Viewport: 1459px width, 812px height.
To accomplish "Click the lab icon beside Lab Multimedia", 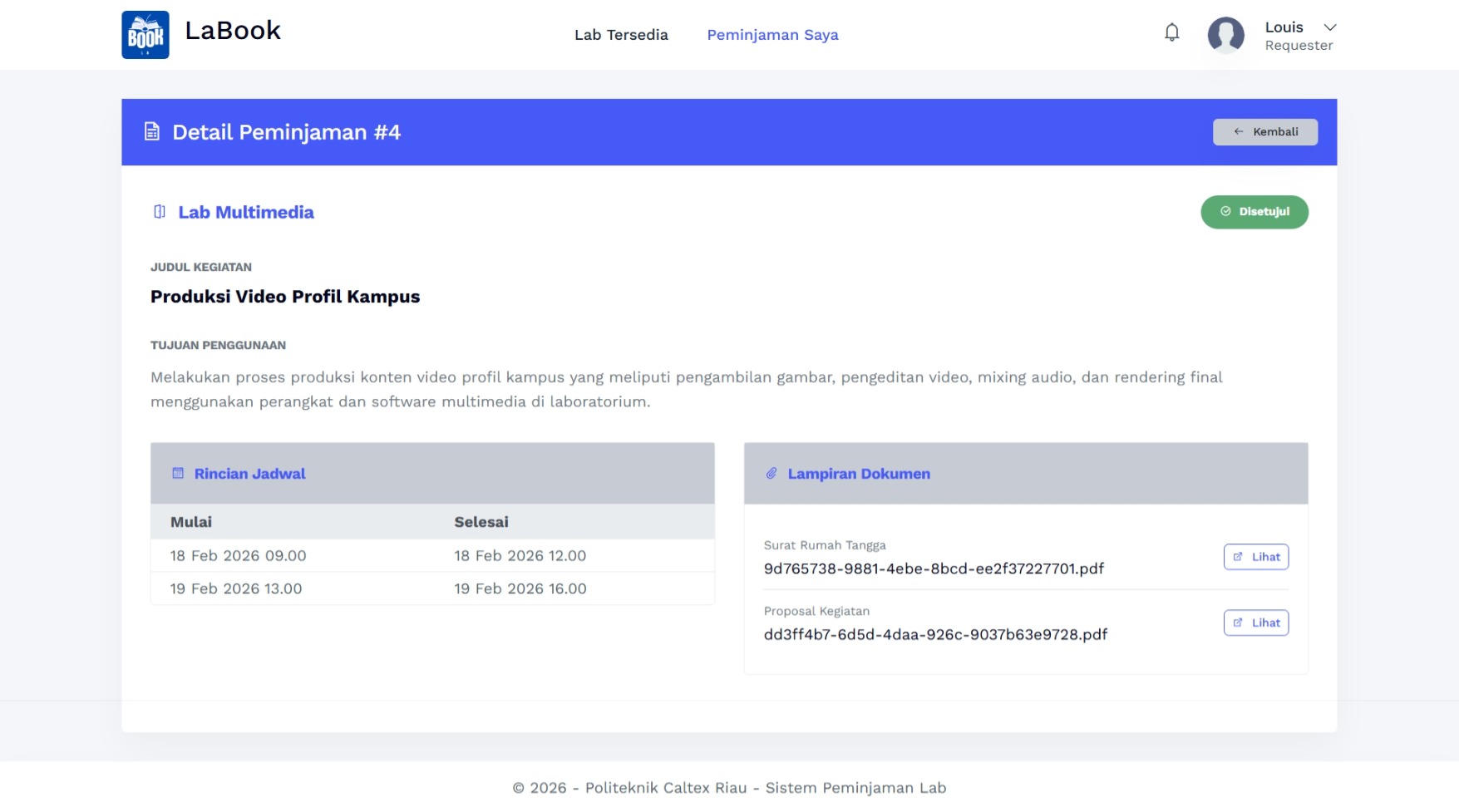I will [x=160, y=212].
